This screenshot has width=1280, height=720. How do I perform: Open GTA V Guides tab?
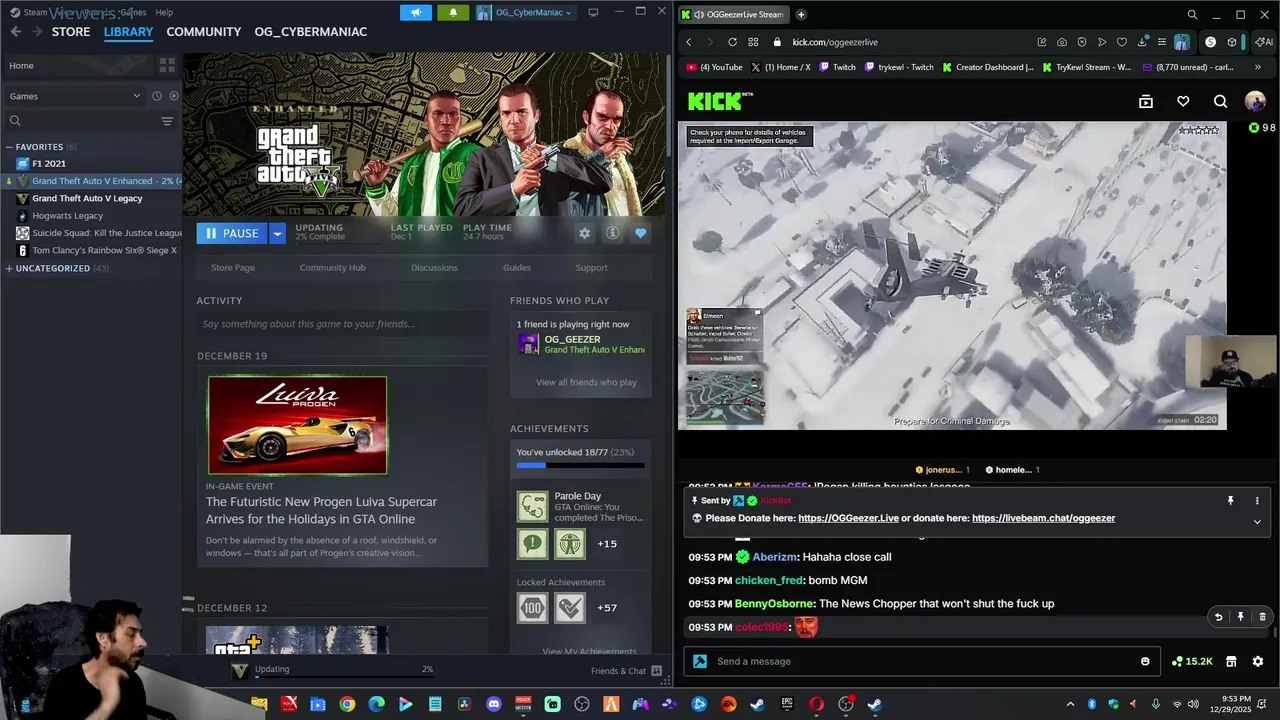tap(517, 267)
